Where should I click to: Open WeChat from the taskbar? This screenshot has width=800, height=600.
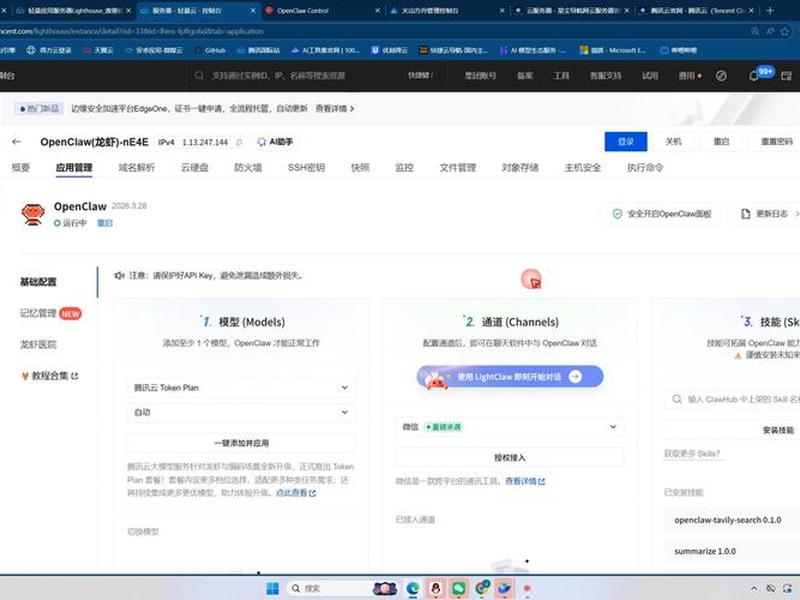459,588
